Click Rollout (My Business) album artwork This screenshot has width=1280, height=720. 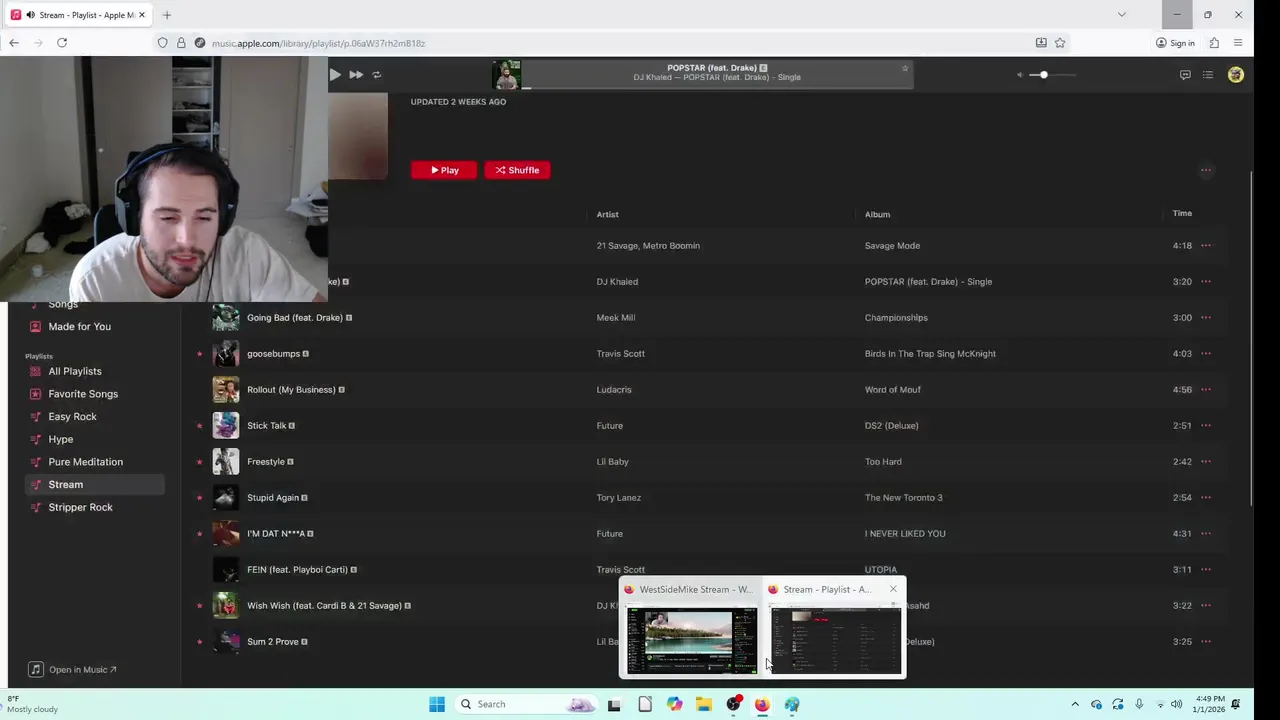[x=226, y=390]
